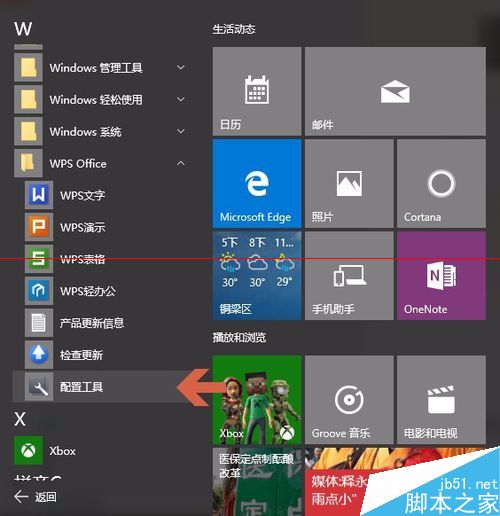The width and height of the screenshot is (500, 516).
Task: Expand Windows 系统 with its chevron
Action: (x=181, y=131)
